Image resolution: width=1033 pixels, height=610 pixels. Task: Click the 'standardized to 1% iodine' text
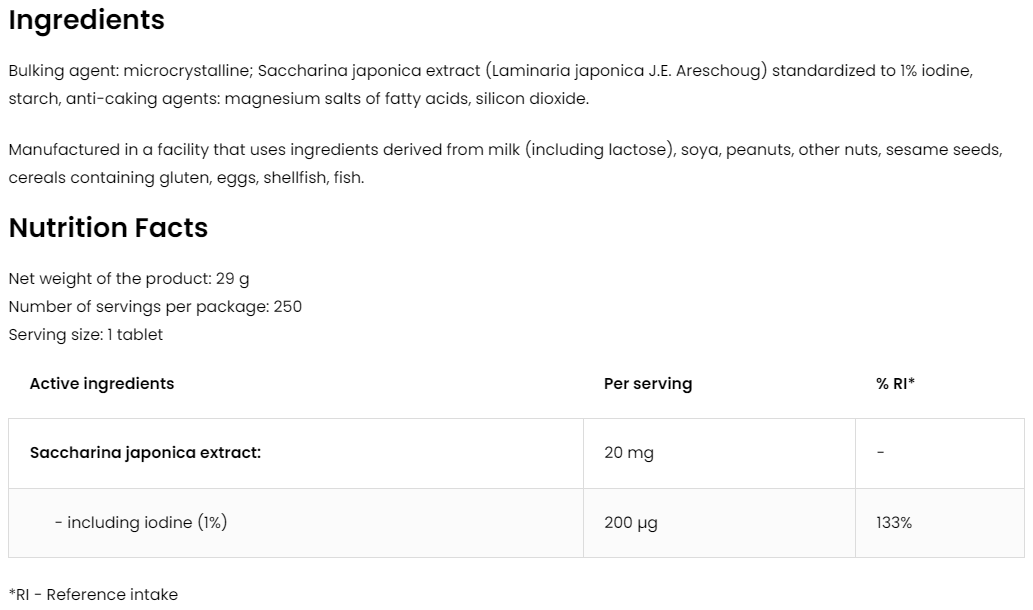click(872, 71)
